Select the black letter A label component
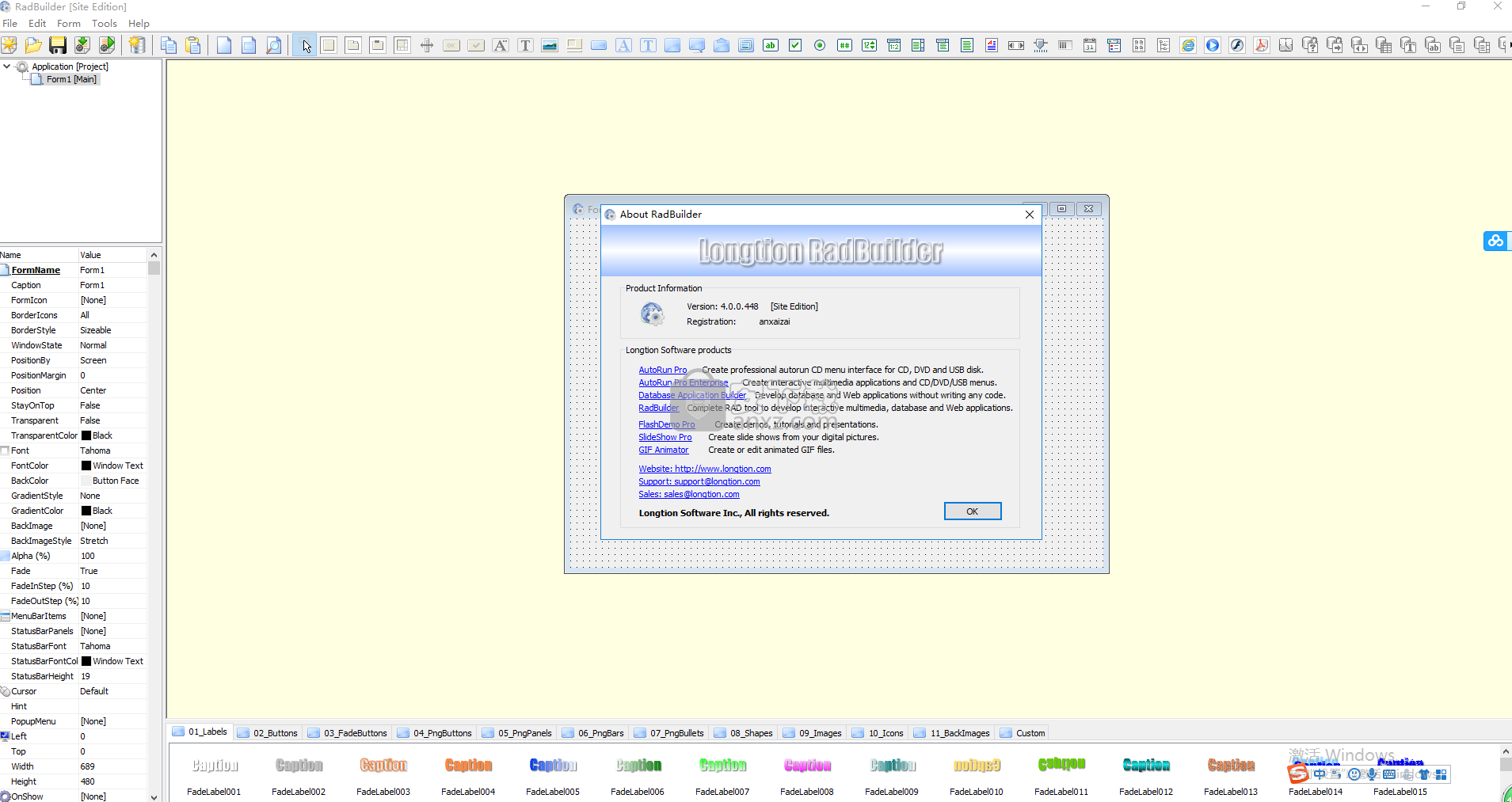The height and width of the screenshot is (802, 1512). (x=501, y=45)
